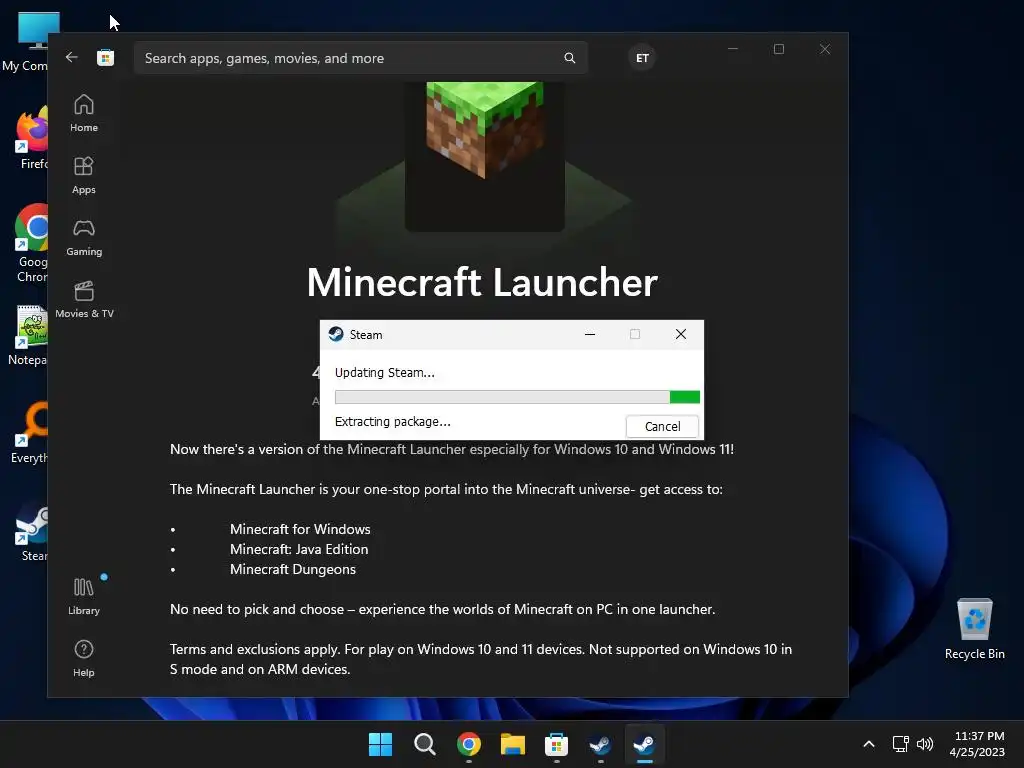Select the Notepad++ desktop shortcut

[29, 336]
